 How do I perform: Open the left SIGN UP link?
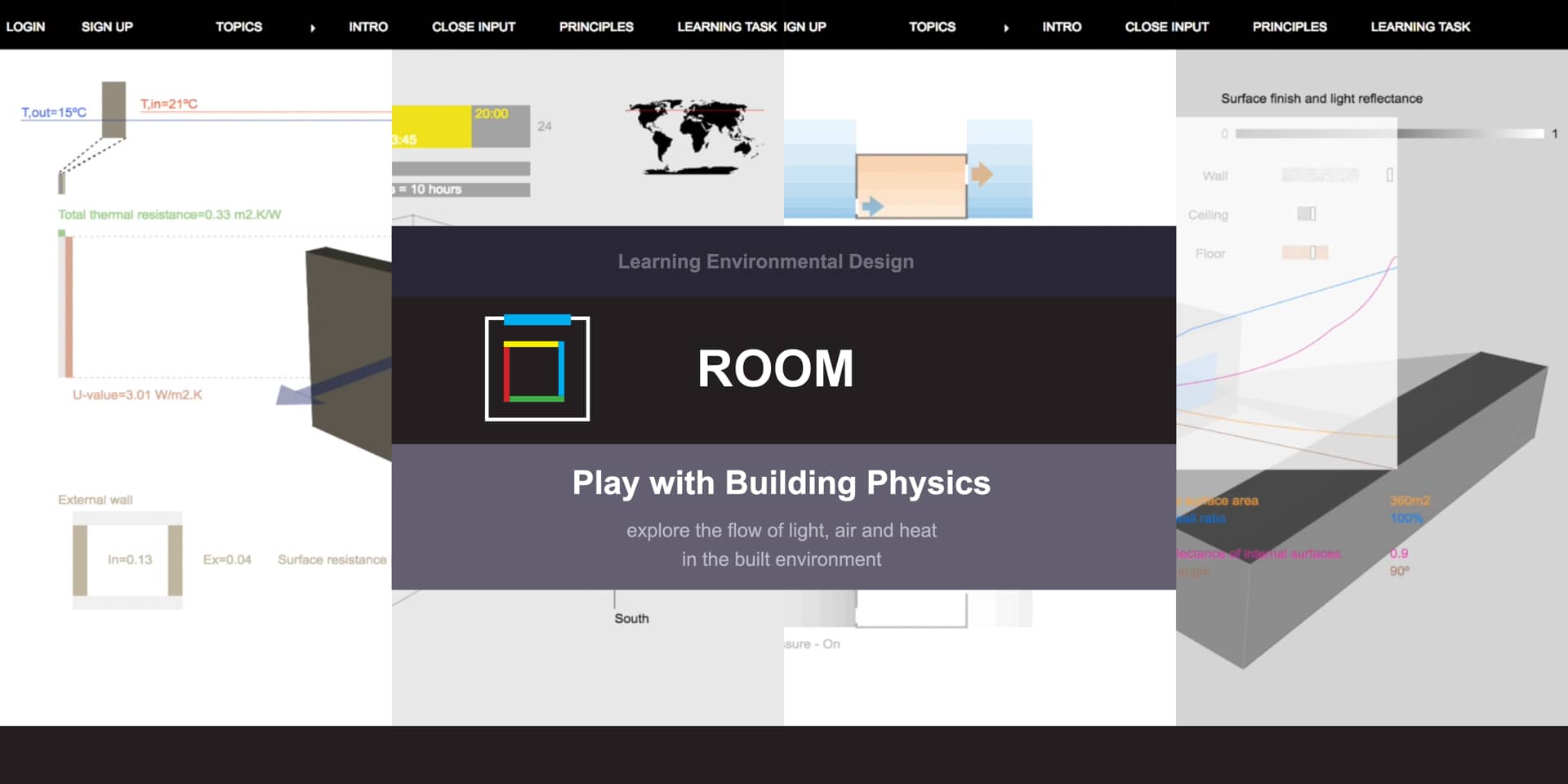107,27
